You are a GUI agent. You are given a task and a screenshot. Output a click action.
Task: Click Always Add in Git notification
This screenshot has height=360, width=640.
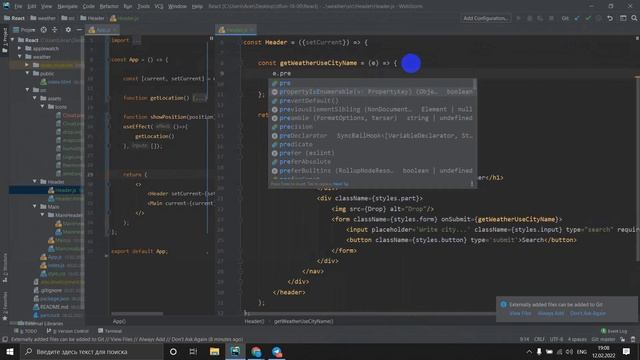[x=551, y=313]
